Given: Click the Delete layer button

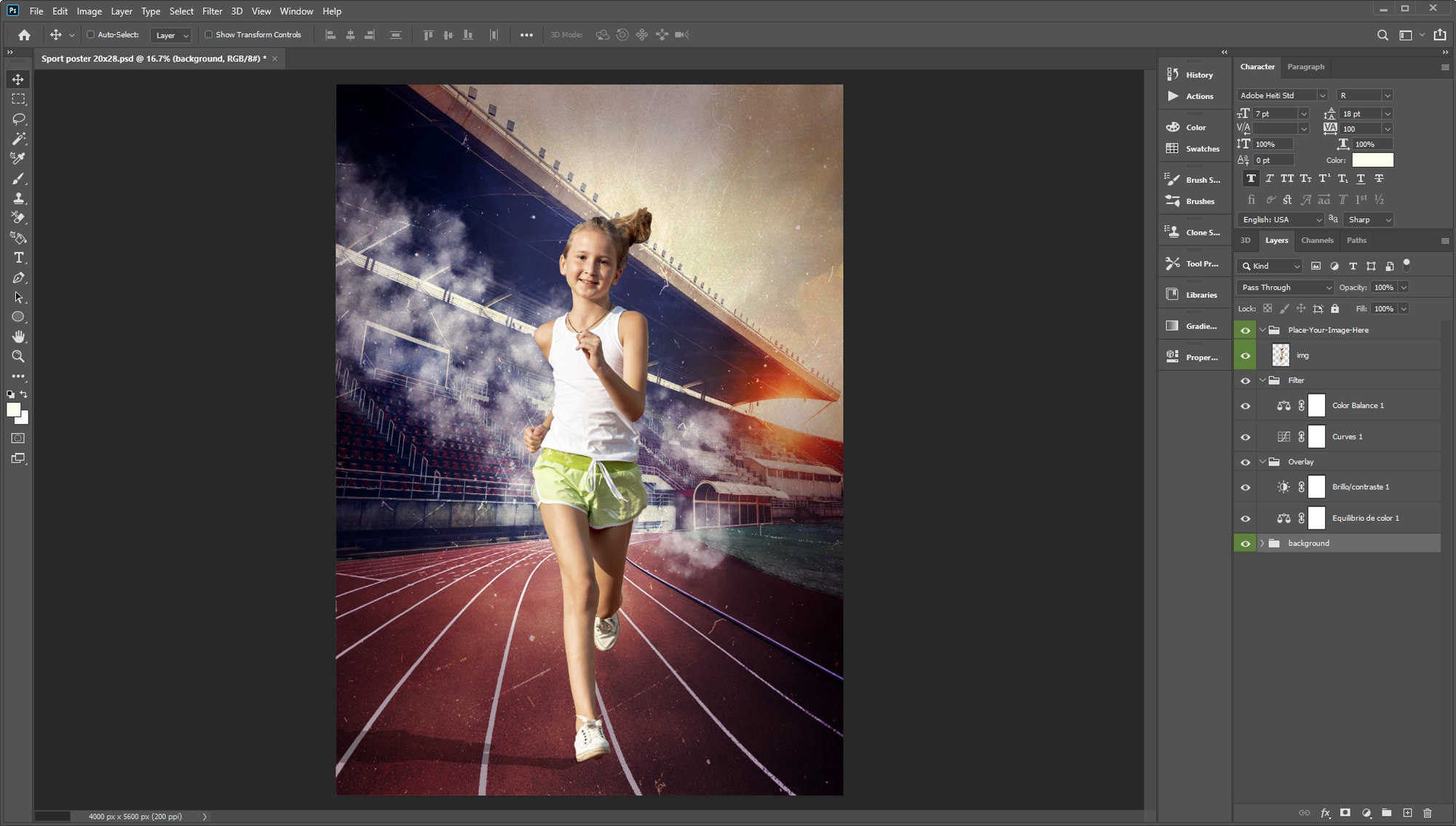Looking at the screenshot, I should (x=1429, y=811).
